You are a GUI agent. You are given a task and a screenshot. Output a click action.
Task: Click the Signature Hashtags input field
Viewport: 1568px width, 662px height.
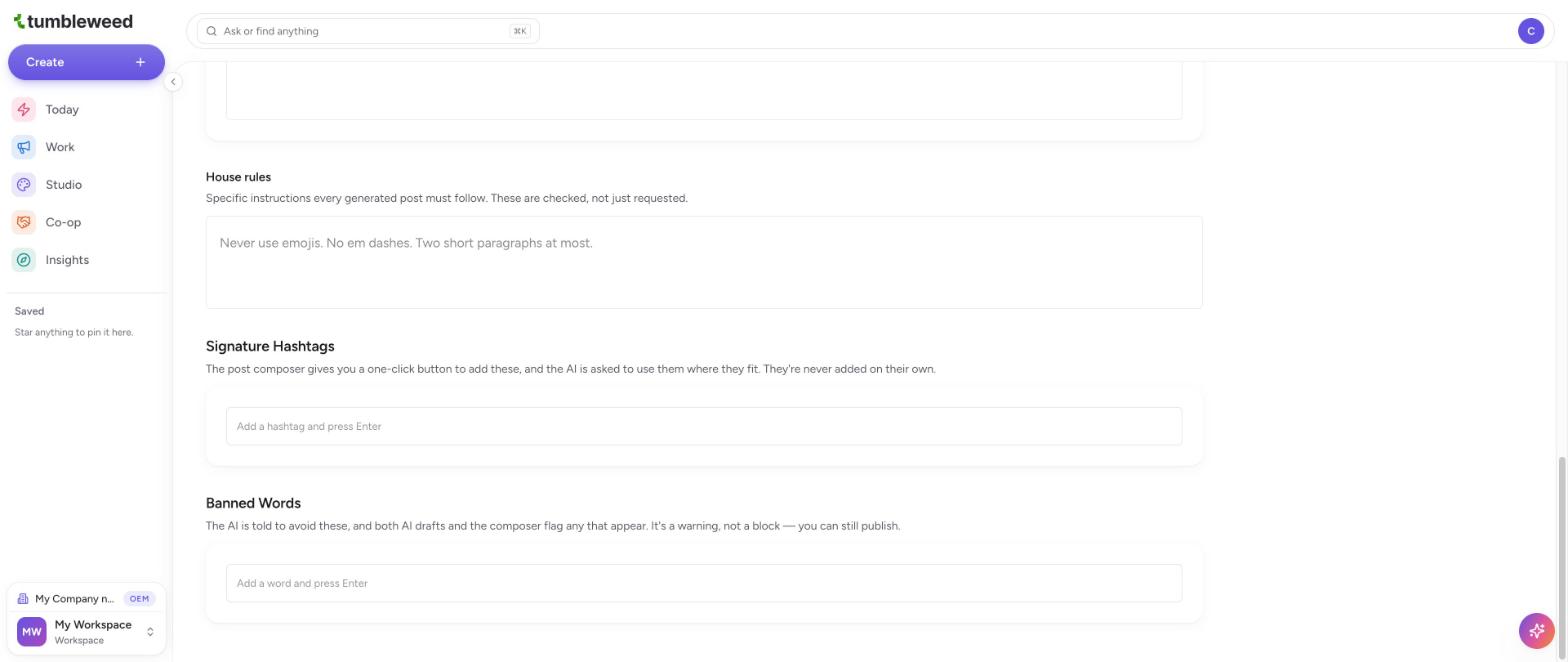[x=704, y=426]
